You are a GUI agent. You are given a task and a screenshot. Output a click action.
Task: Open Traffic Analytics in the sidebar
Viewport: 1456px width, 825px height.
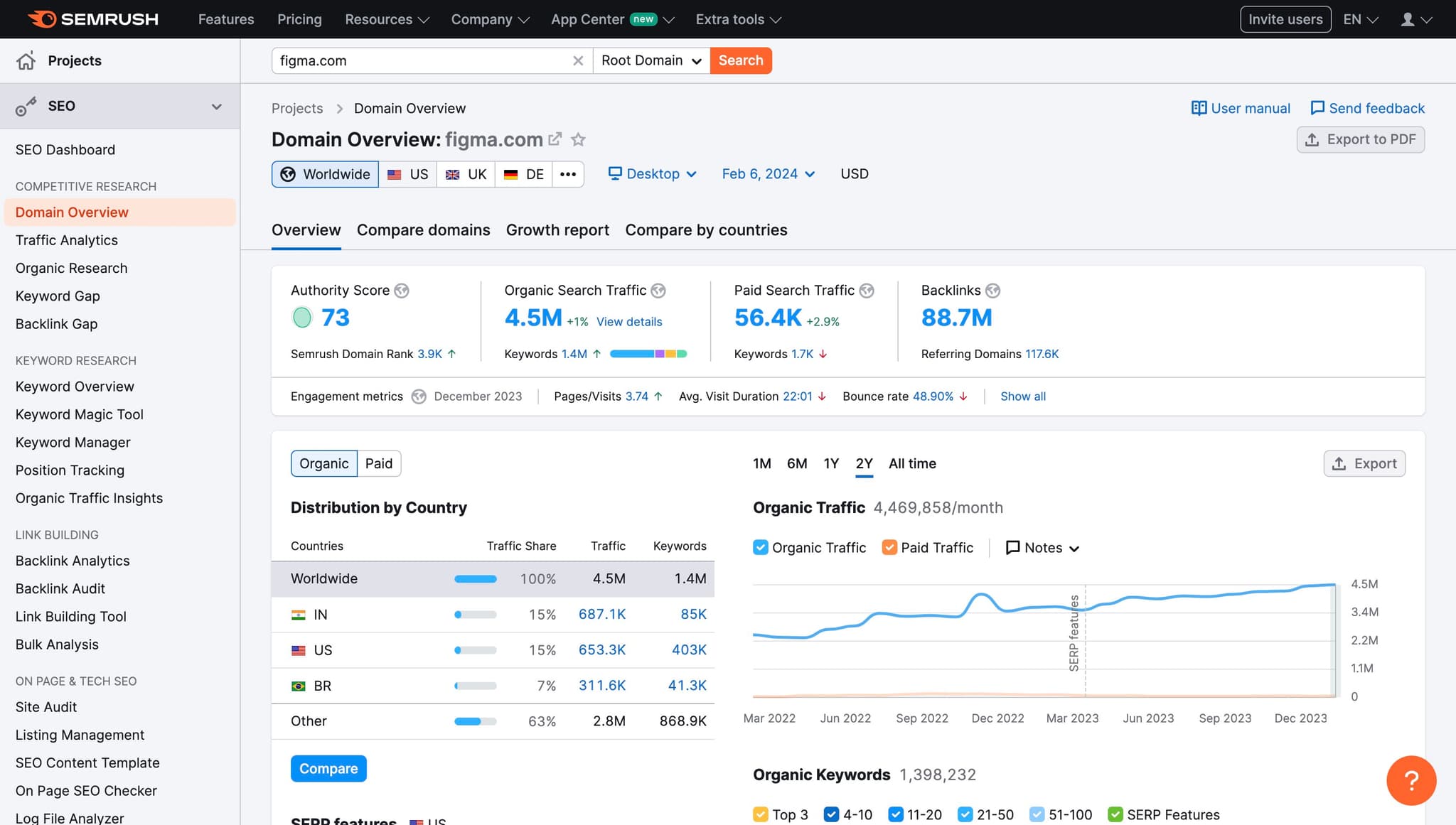[x=67, y=240]
